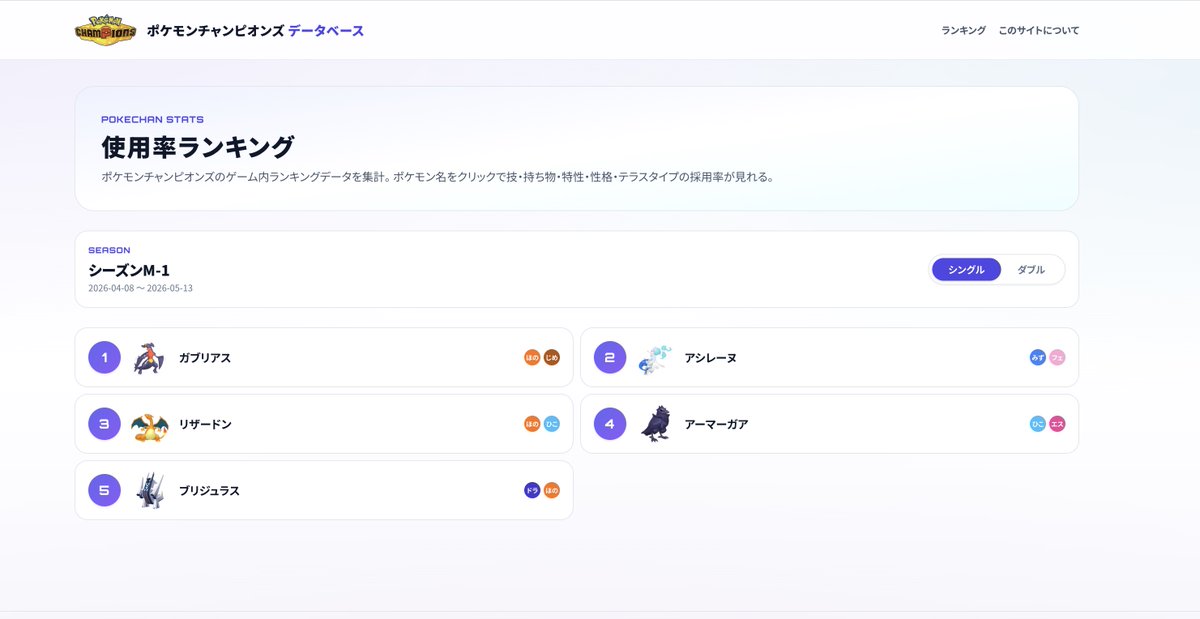This screenshot has height=619, width=1200.
Task: Click the POKECHAN STATS label
Action: point(152,119)
